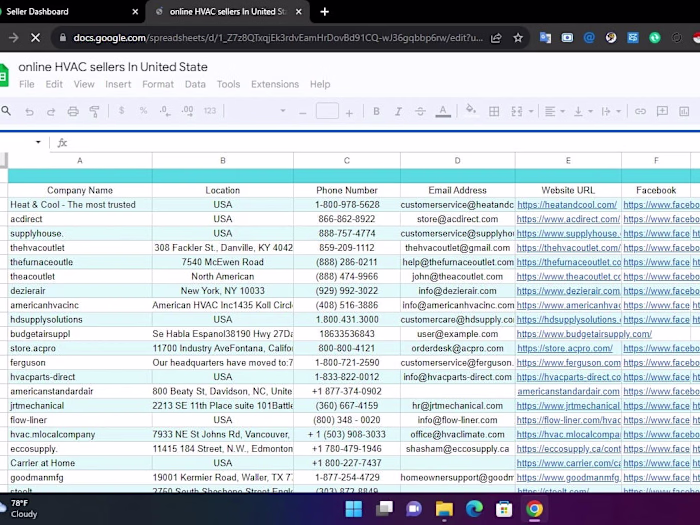Open the Data menu
Viewport: 700px width, 525px height.
click(195, 84)
